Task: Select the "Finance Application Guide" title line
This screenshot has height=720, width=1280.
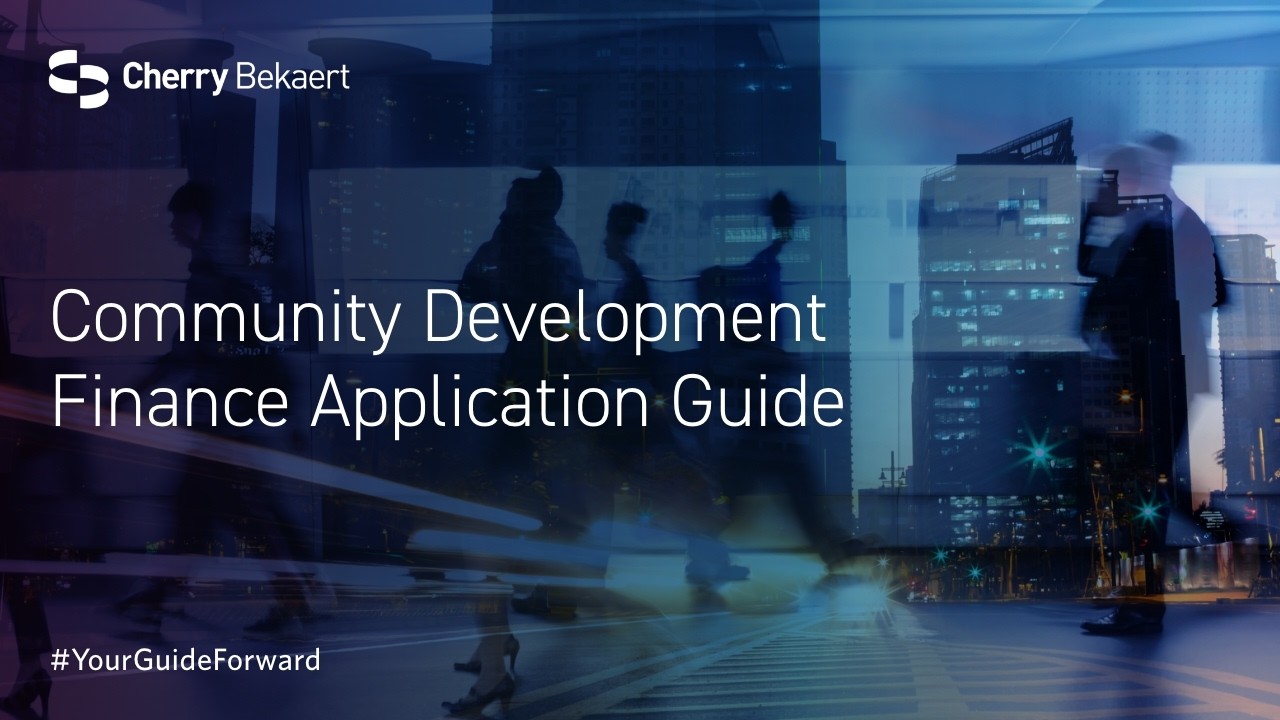Action: pos(447,402)
